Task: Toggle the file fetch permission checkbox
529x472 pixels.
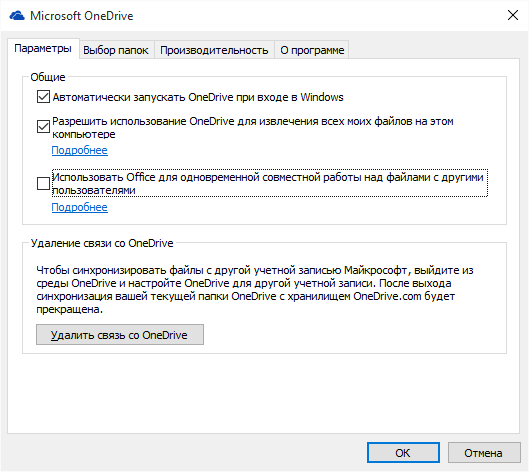Action: tap(43, 127)
